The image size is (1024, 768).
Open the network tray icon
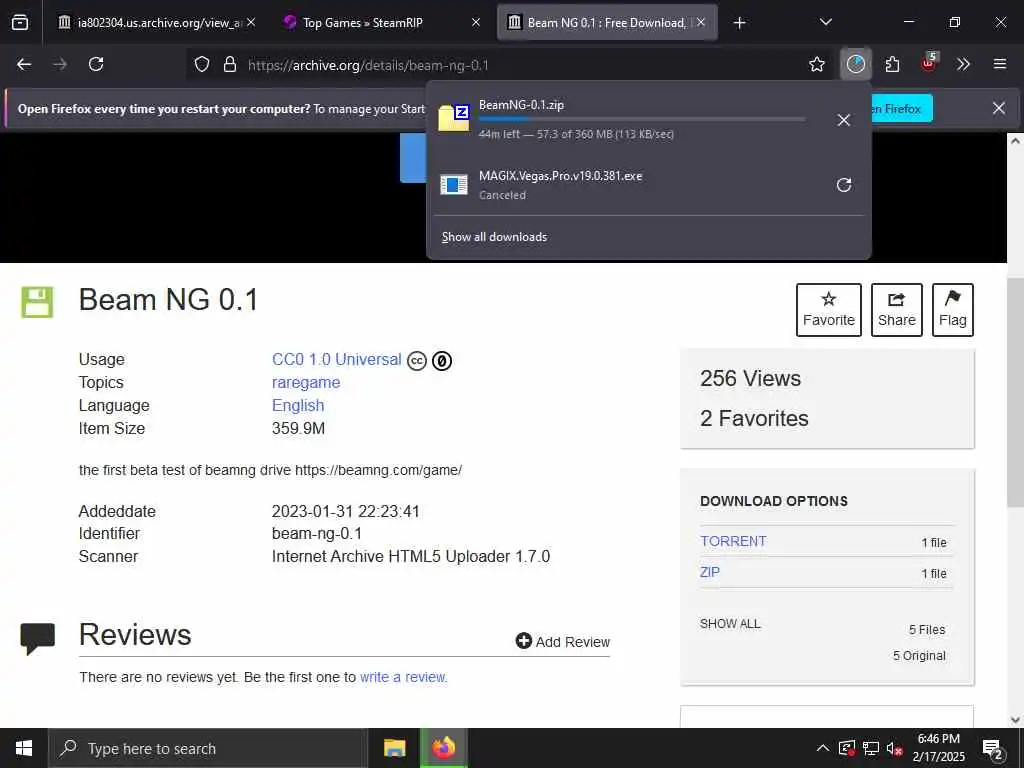point(871,748)
